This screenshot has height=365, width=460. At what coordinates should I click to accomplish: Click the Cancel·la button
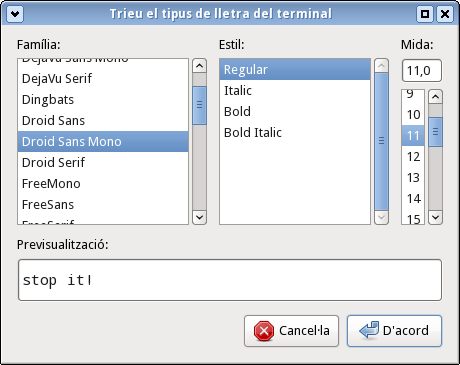coord(291,331)
